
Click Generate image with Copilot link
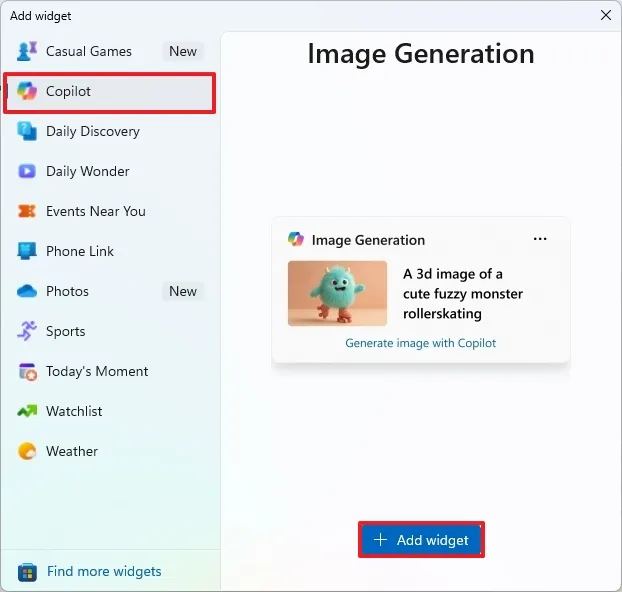420,343
